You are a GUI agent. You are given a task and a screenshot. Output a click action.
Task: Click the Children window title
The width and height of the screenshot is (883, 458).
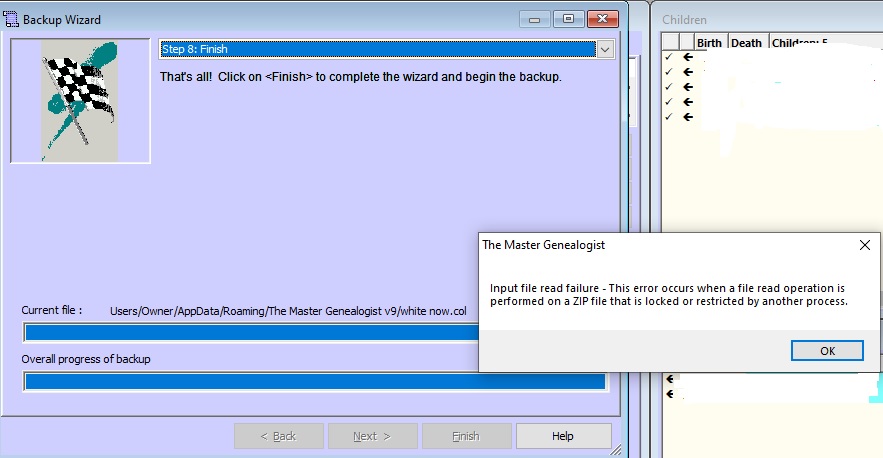[x=684, y=20]
